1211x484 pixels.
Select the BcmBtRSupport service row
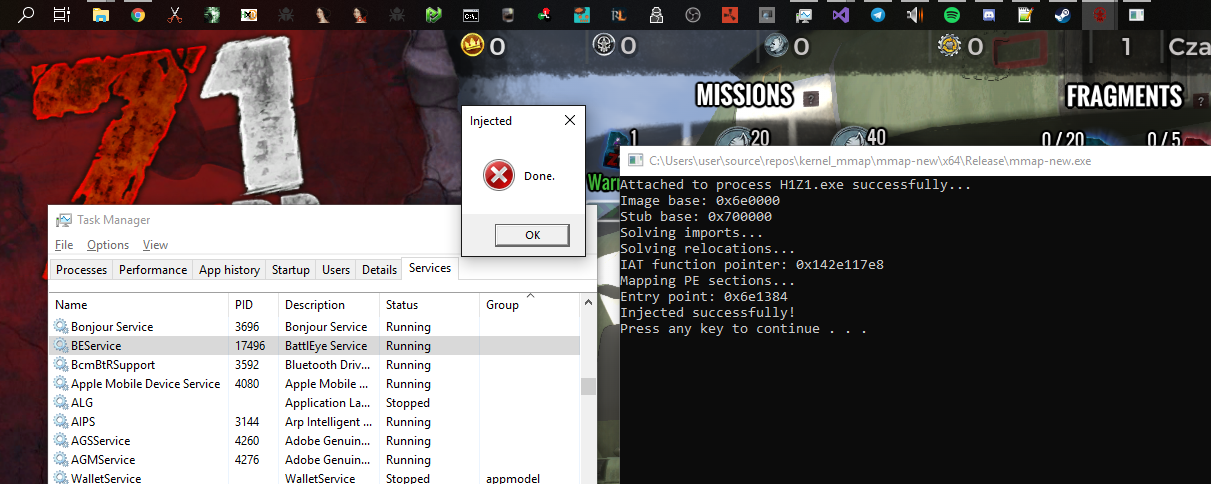pos(315,365)
